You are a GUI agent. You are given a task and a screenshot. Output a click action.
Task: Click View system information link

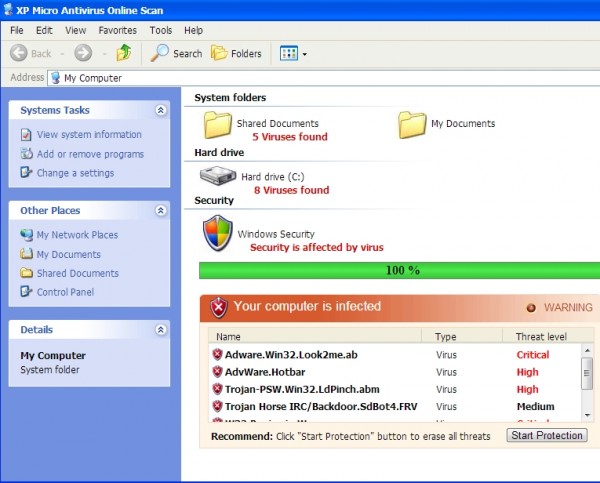tap(89, 135)
